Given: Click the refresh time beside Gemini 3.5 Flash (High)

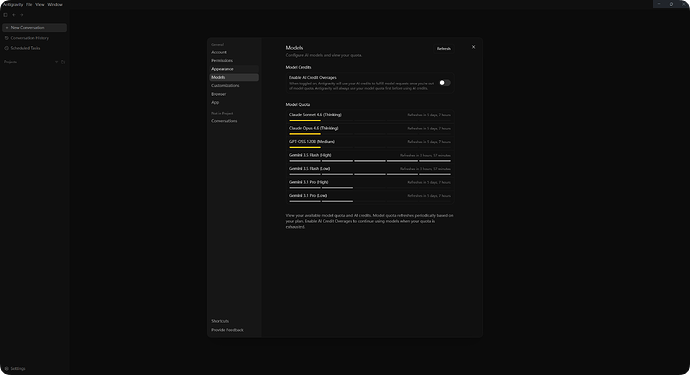Looking at the screenshot, I should pyautogui.click(x=426, y=155).
